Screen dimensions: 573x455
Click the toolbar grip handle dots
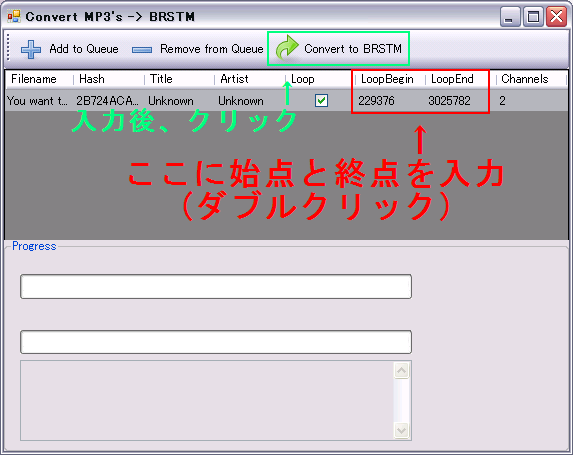click(x=8, y=48)
